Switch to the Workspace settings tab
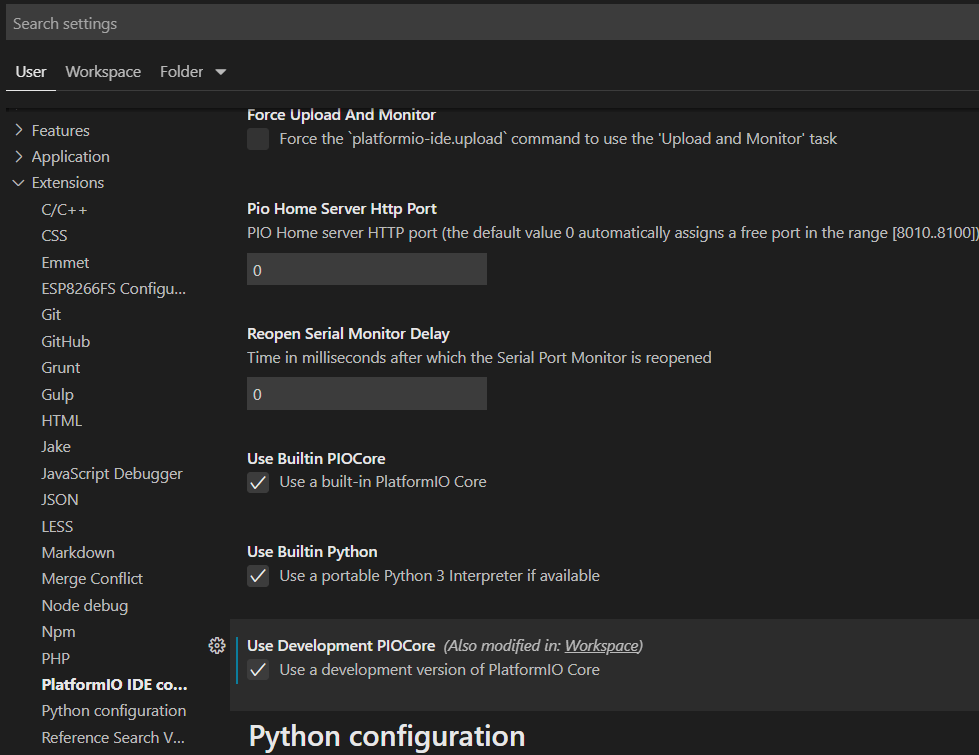The height and width of the screenshot is (755, 979). point(103,72)
